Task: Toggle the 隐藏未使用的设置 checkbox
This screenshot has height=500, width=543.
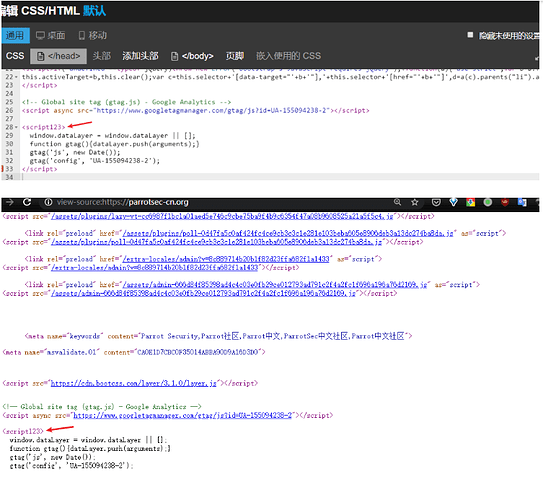Action: [470, 35]
